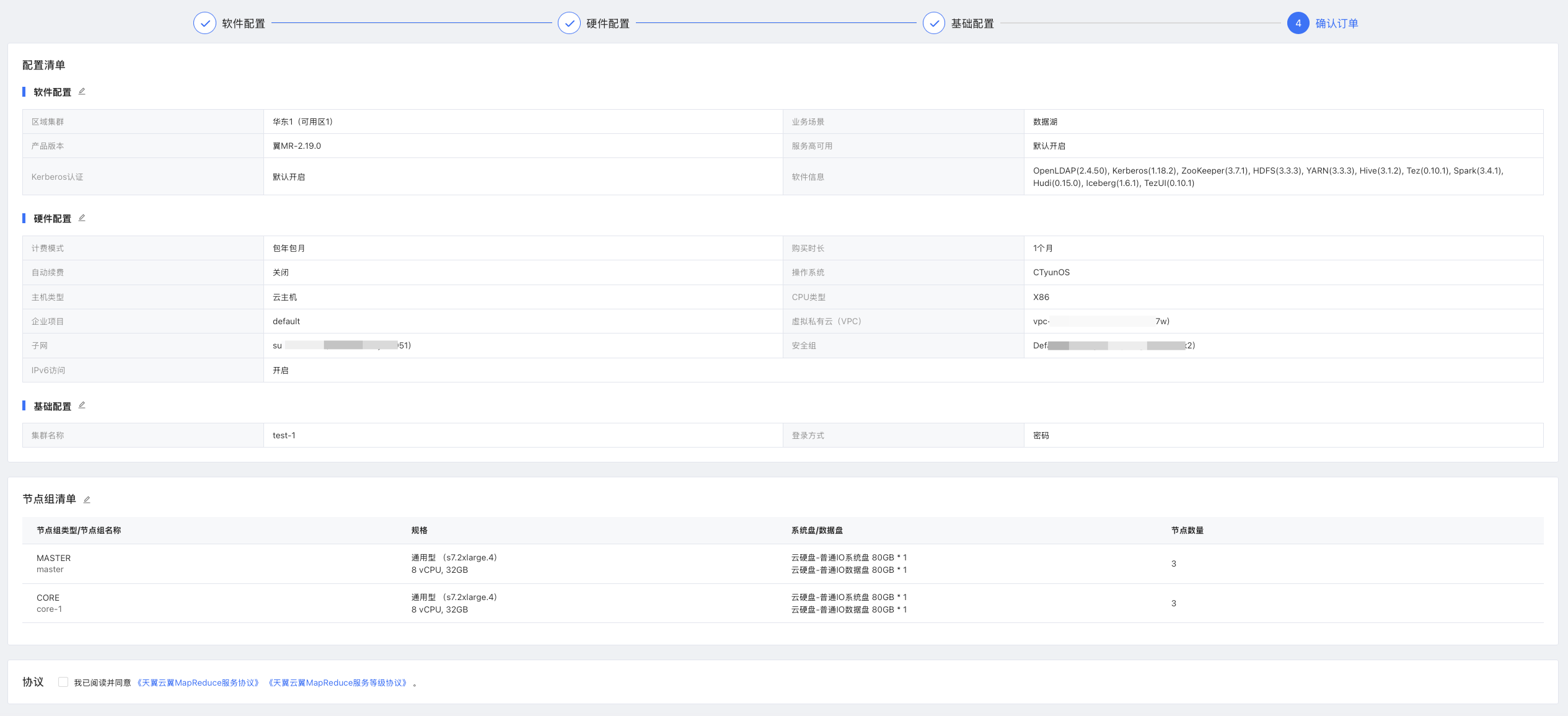Go to 硬件配置 step label

point(608,24)
